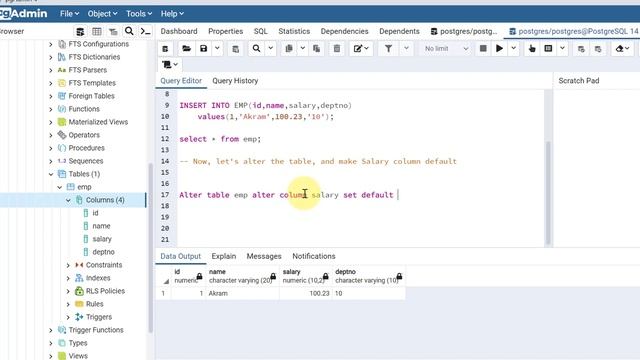
Task: Switch to the Dependencies tab
Action: click(344, 31)
